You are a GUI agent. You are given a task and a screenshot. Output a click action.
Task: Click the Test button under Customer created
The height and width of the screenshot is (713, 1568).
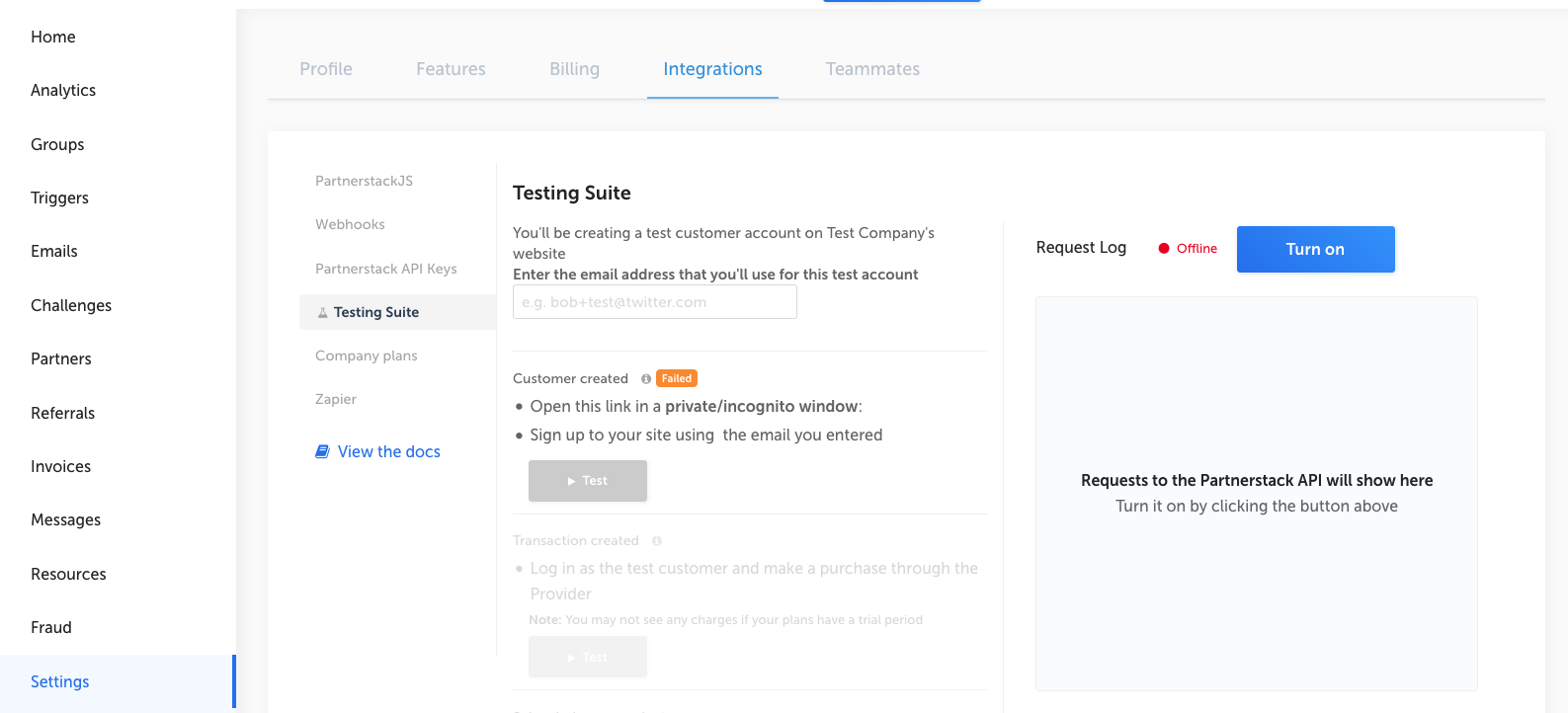click(588, 481)
